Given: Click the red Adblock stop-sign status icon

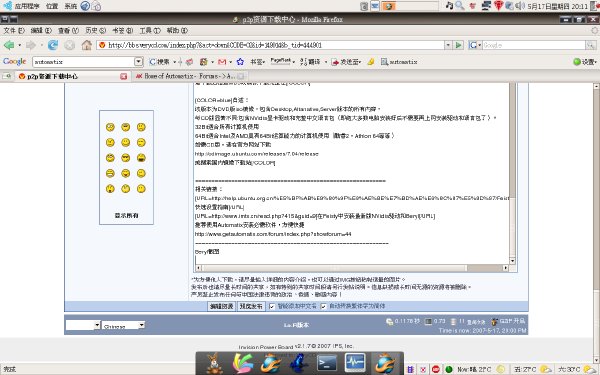Looking at the screenshot, I should (435, 369).
